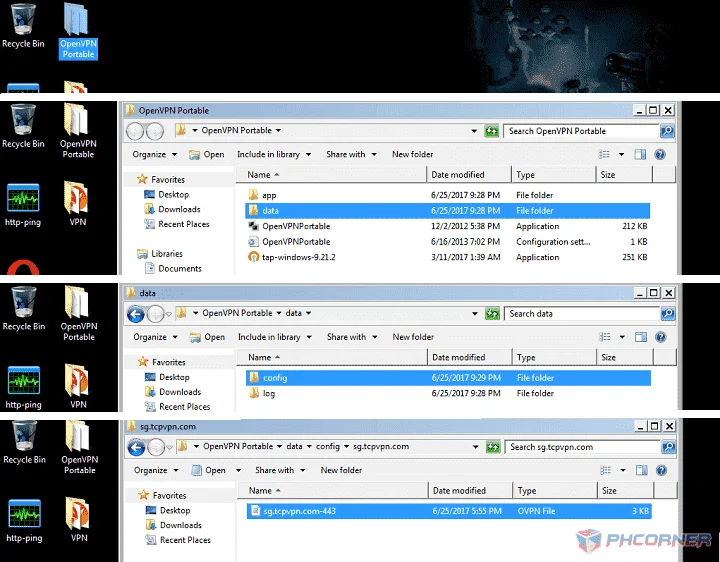Sort by Size column in sg.tcpvpn.com window
The image size is (720, 562).
pyautogui.click(x=625, y=491)
